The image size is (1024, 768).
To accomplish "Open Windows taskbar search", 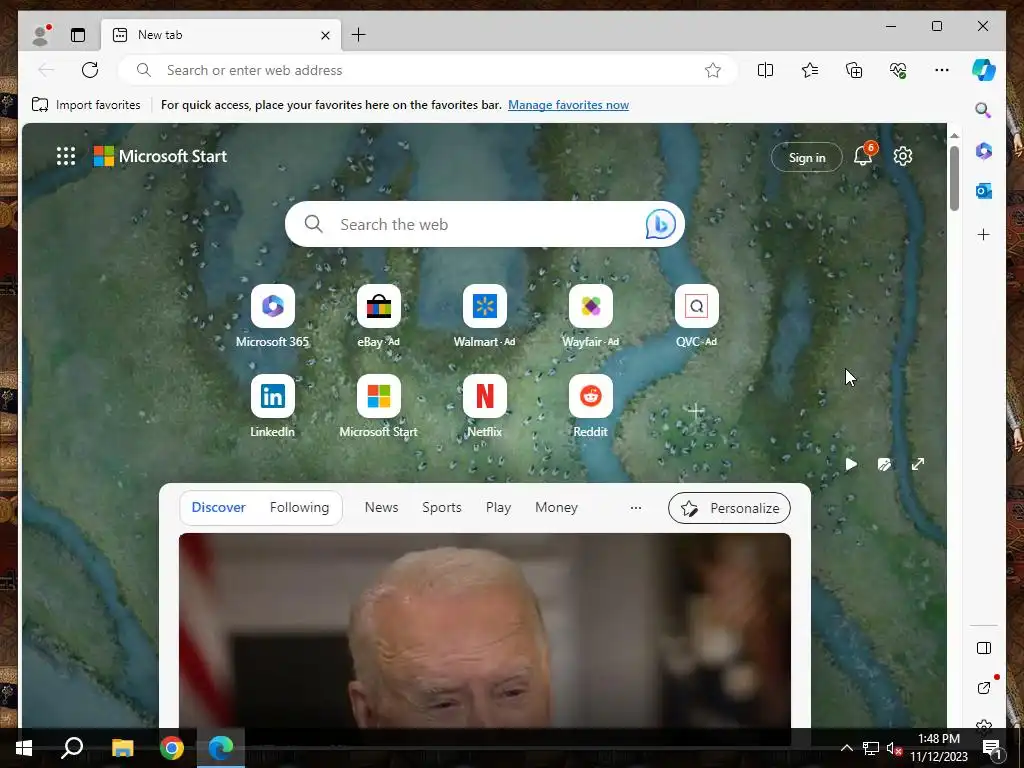I will [x=72, y=748].
